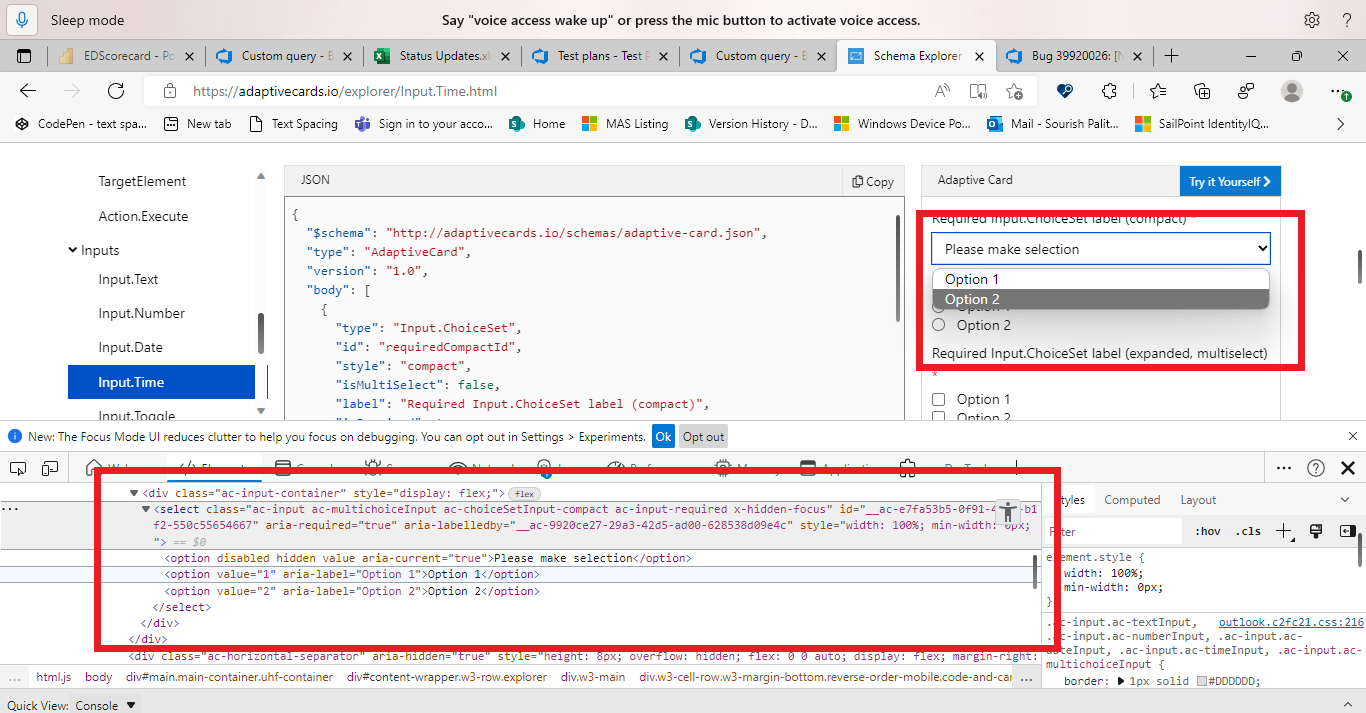Open the Collections icon
1366x713 pixels.
click(1203, 91)
